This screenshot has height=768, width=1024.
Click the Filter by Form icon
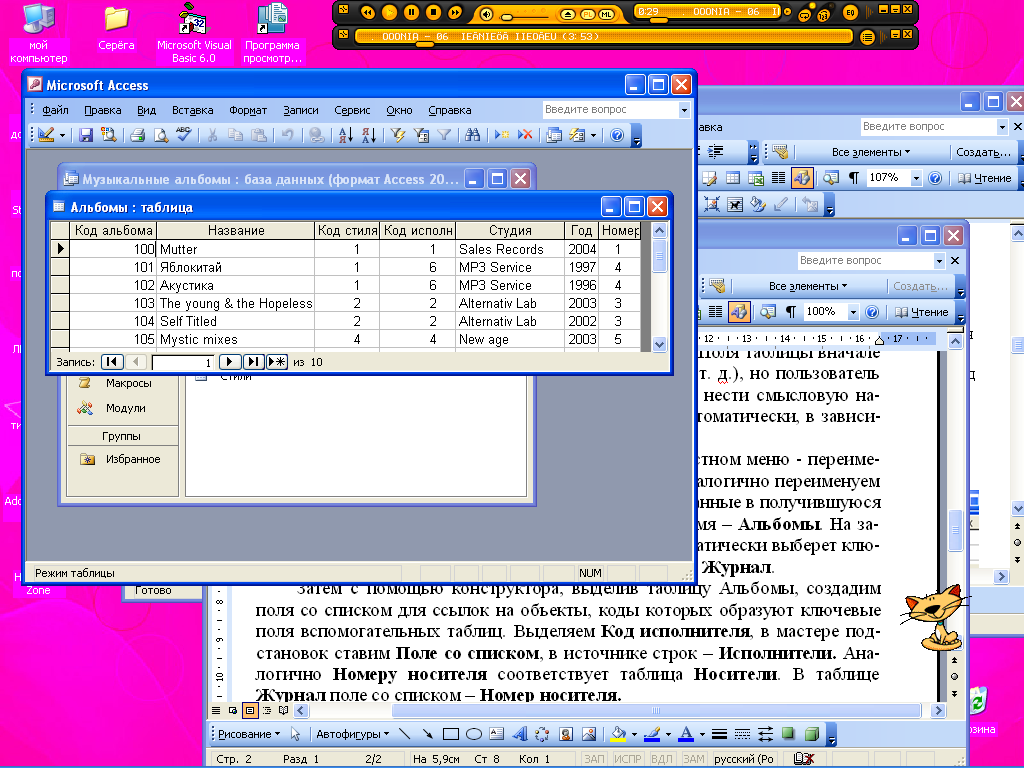pos(421,135)
